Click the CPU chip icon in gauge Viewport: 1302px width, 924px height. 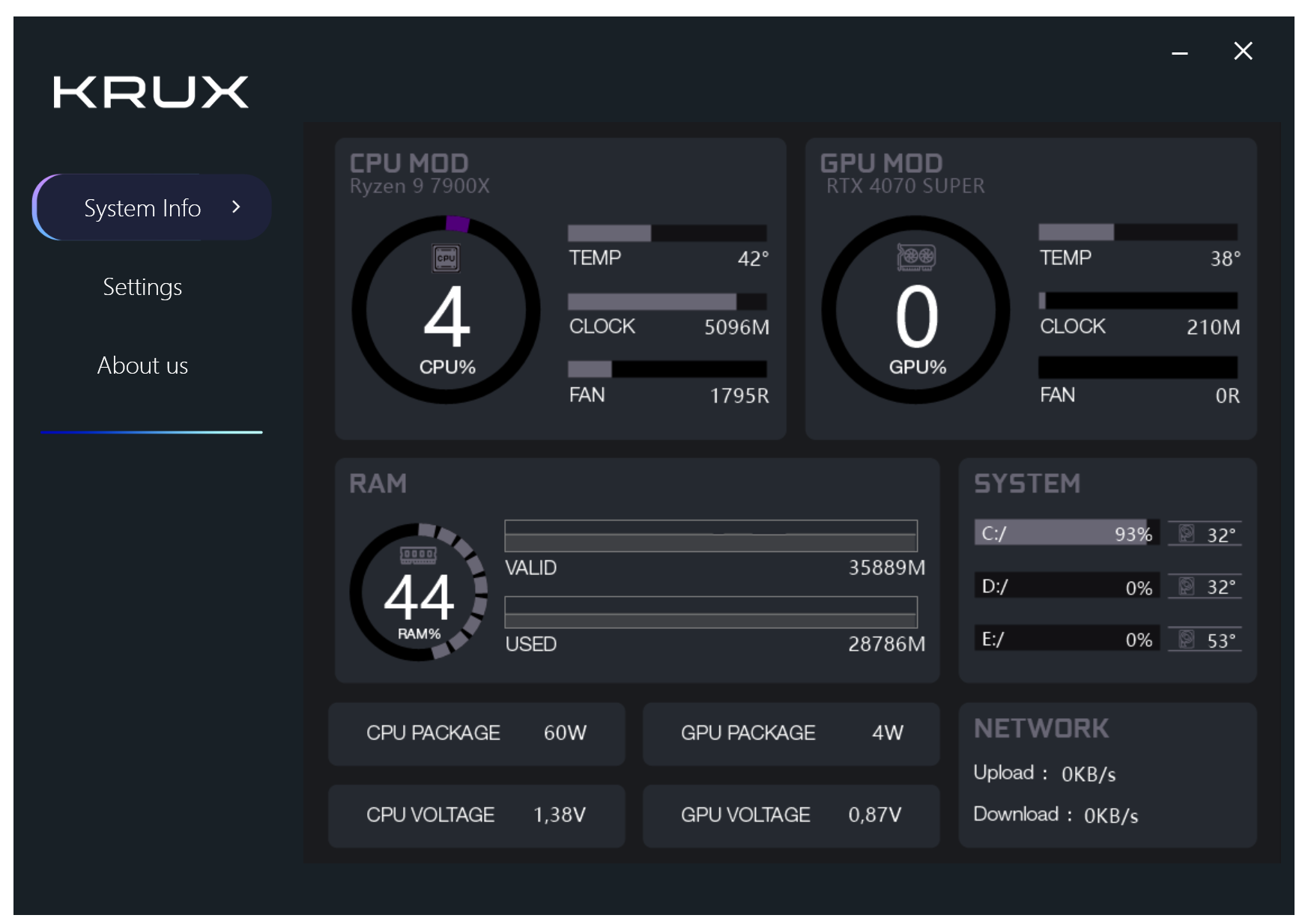coord(446,258)
